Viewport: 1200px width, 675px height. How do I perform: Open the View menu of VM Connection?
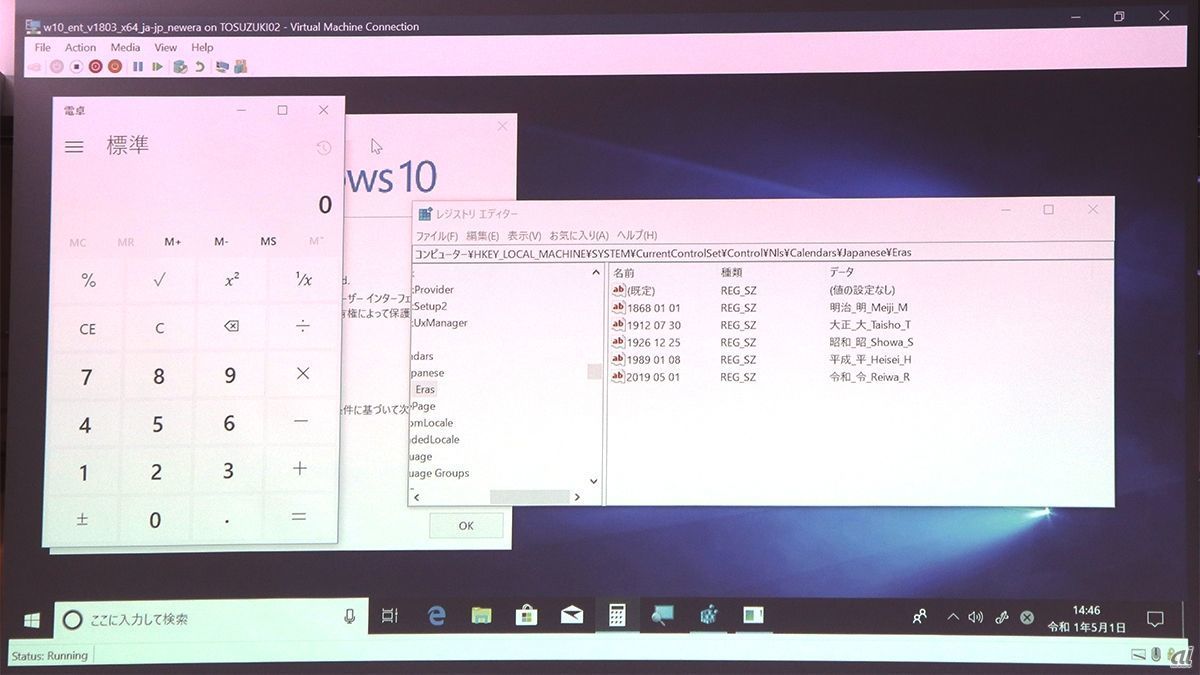[166, 47]
